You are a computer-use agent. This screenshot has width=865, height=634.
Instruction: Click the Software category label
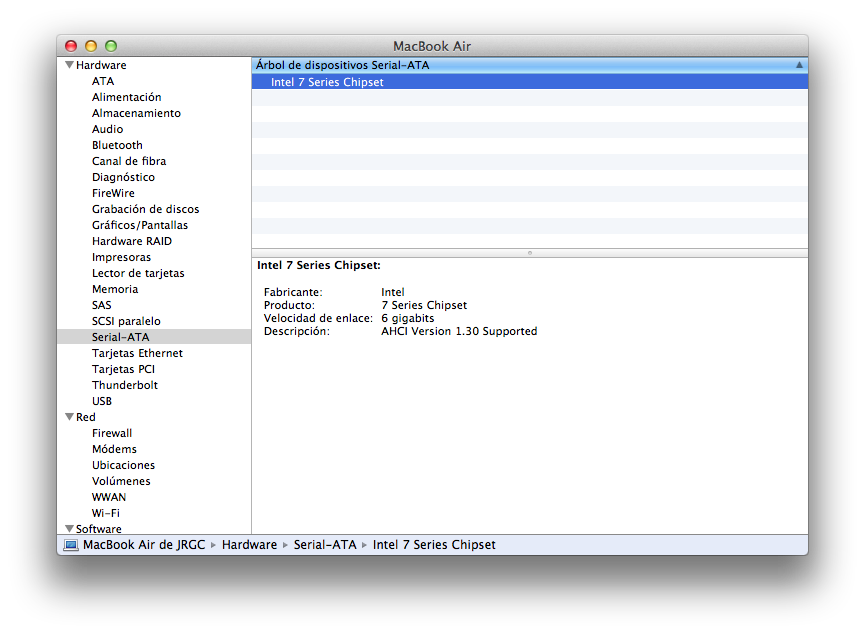coord(99,529)
